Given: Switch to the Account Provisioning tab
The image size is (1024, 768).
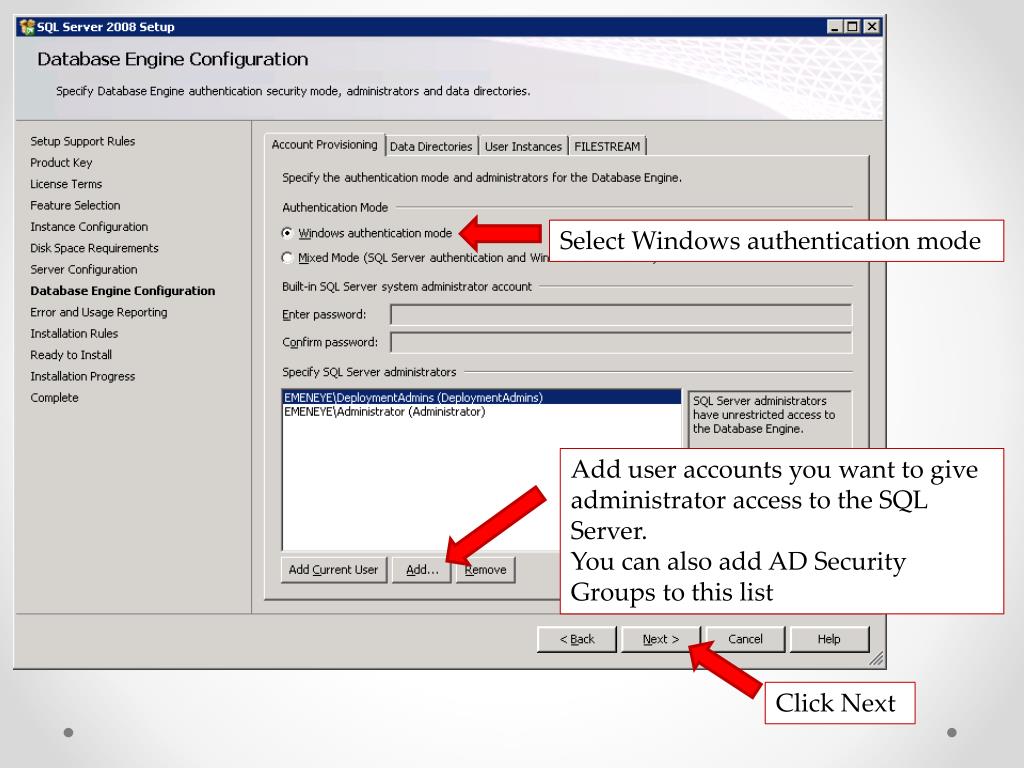Looking at the screenshot, I should tap(325, 144).
